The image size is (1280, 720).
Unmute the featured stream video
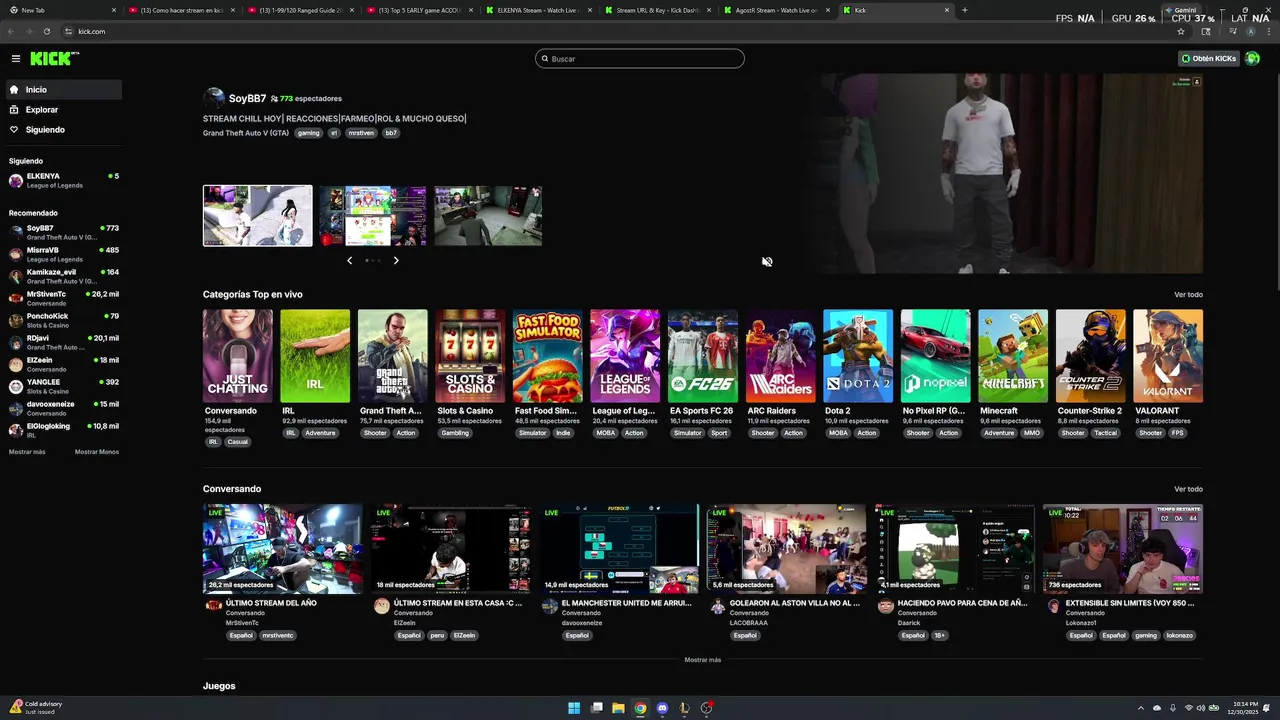click(x=767, y=262)
